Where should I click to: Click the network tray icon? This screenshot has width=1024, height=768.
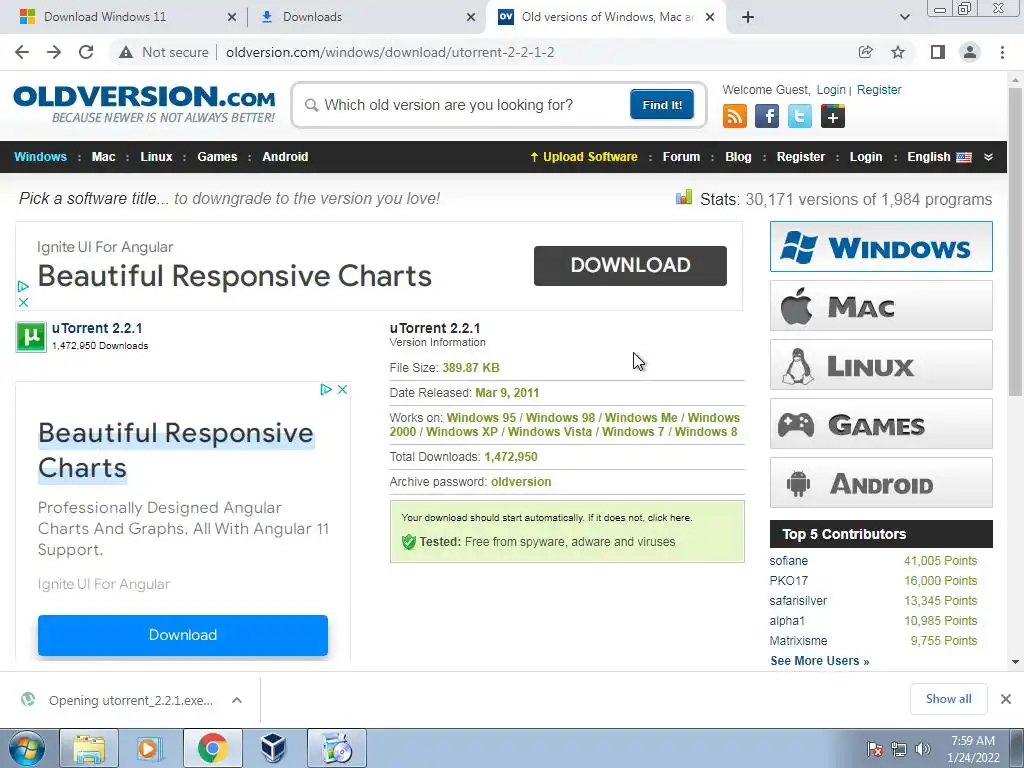899,749
